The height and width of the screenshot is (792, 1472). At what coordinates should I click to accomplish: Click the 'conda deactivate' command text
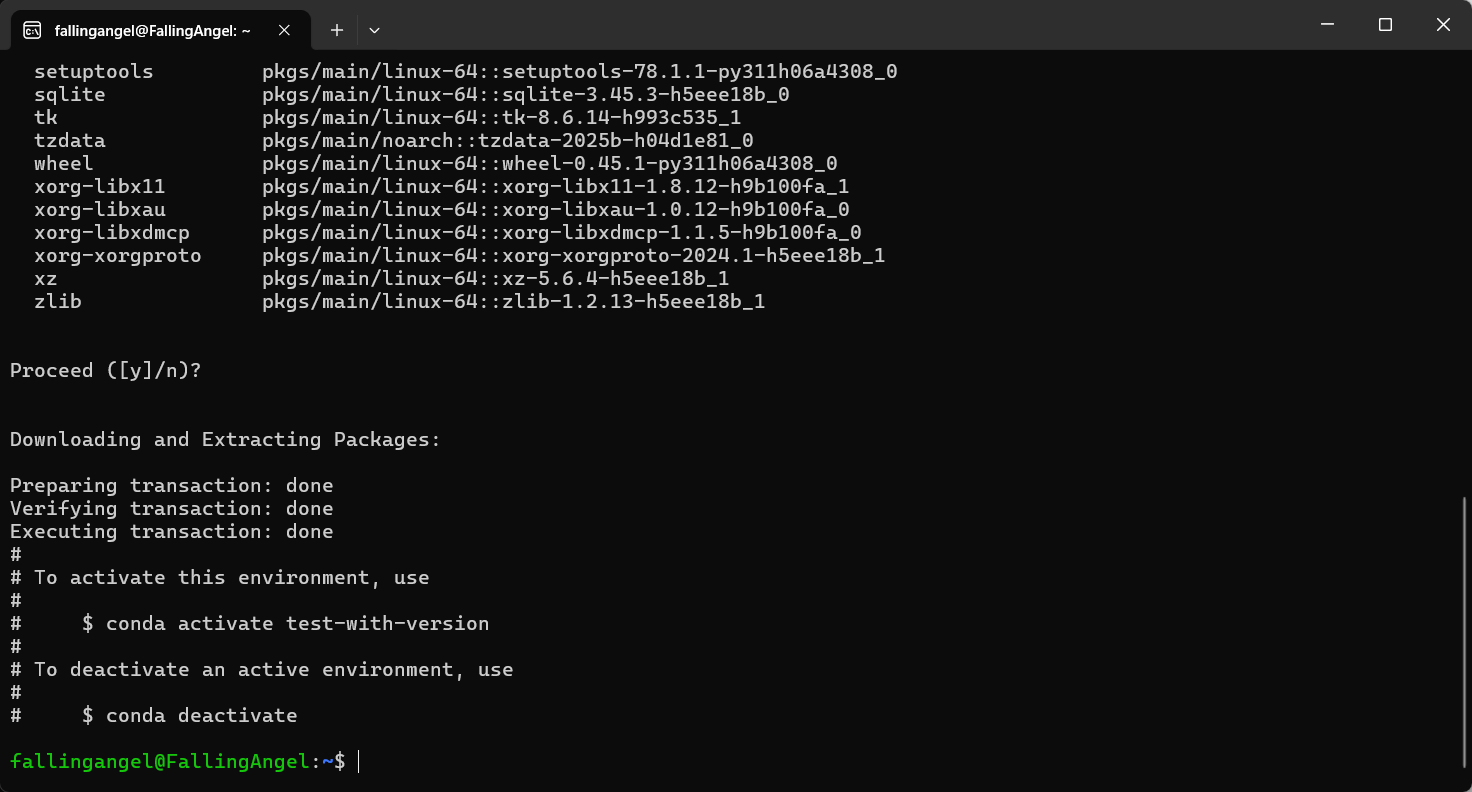point(202,716)
